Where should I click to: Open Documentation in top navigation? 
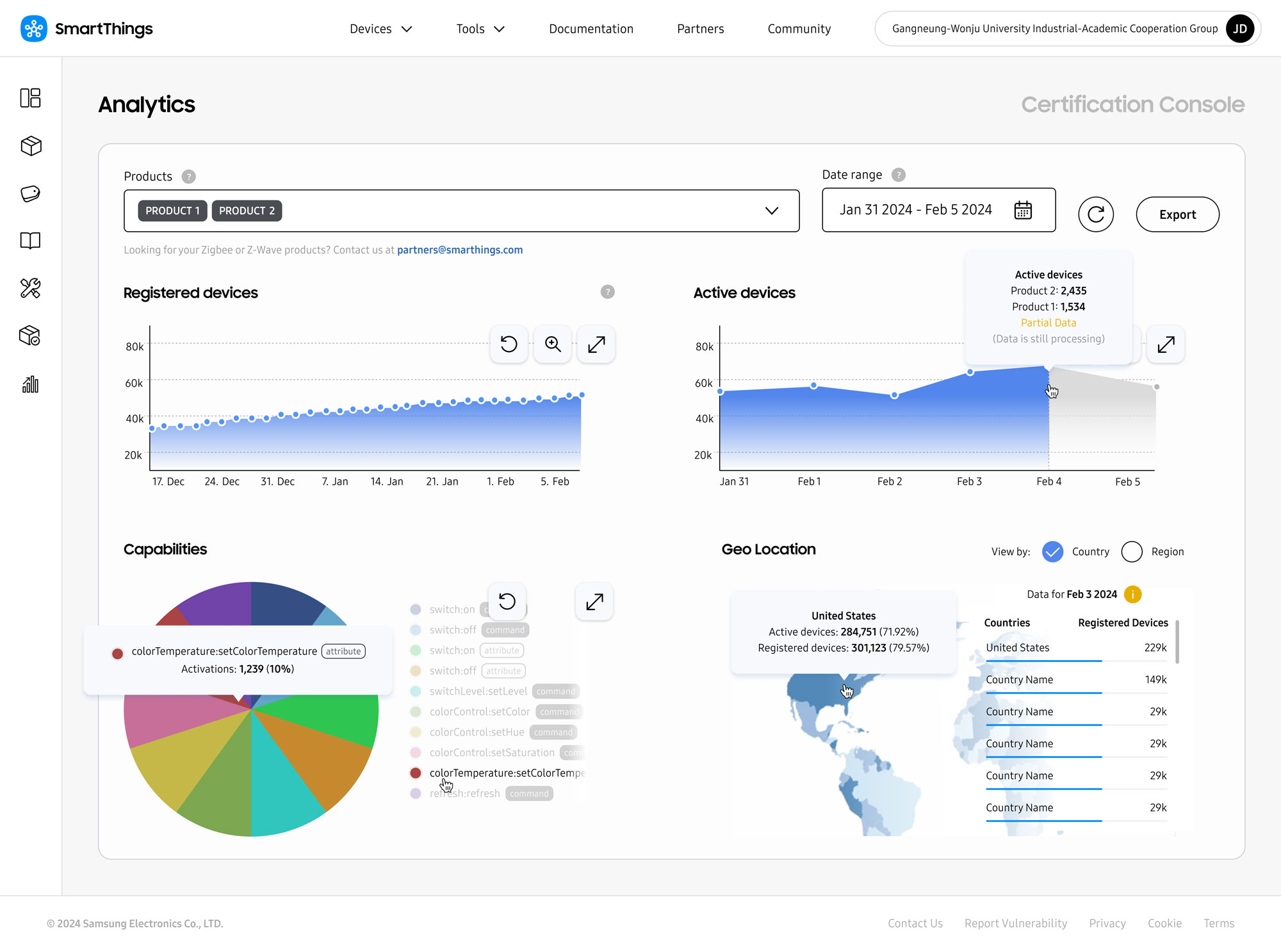591,29
